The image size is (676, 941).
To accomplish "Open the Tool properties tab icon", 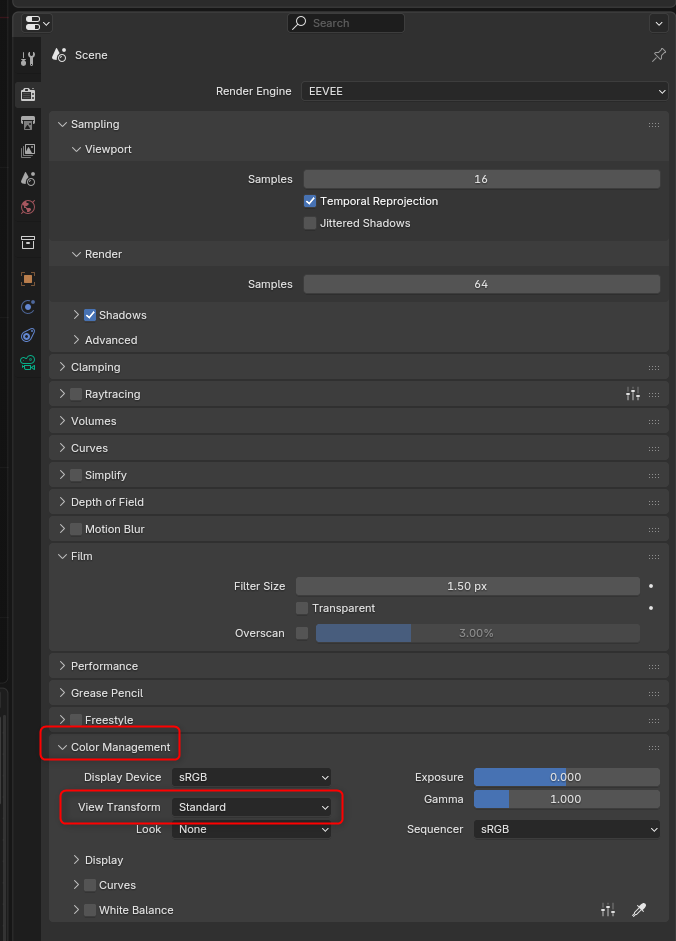I will 28,59.
